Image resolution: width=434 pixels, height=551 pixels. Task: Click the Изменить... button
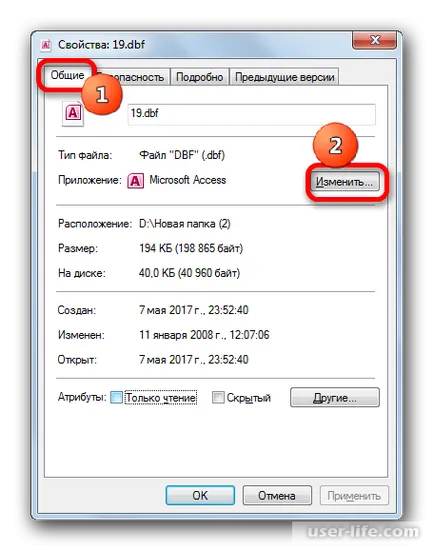(x=344, y=182)
